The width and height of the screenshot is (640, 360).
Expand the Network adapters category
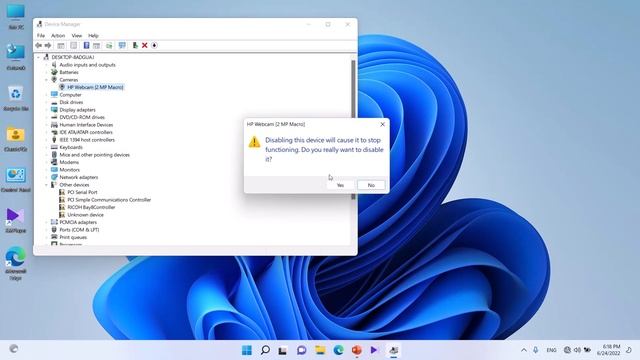[47, 177]
